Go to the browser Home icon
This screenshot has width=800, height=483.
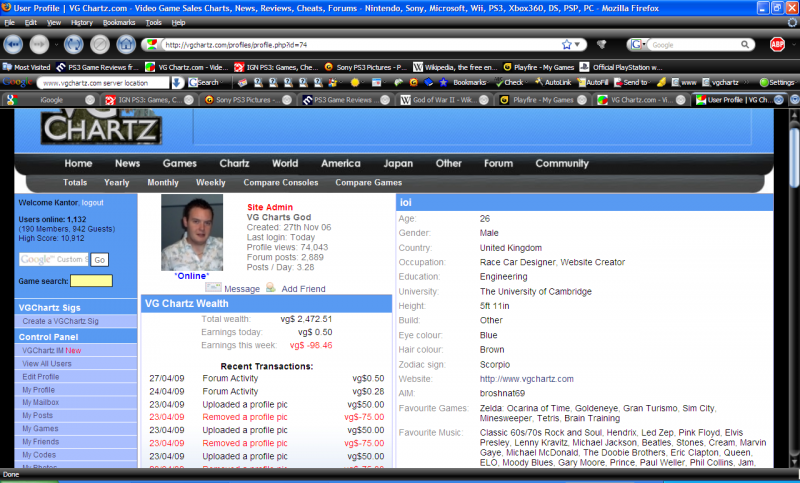click(x=126, y=45)
